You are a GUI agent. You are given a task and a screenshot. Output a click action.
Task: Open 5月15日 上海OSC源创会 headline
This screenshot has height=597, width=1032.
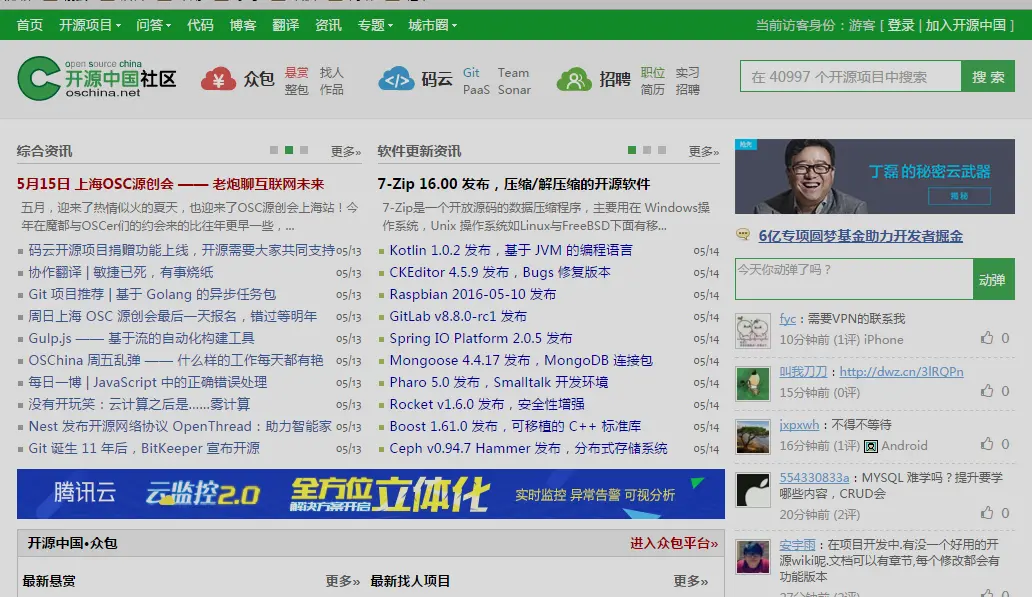170,184
